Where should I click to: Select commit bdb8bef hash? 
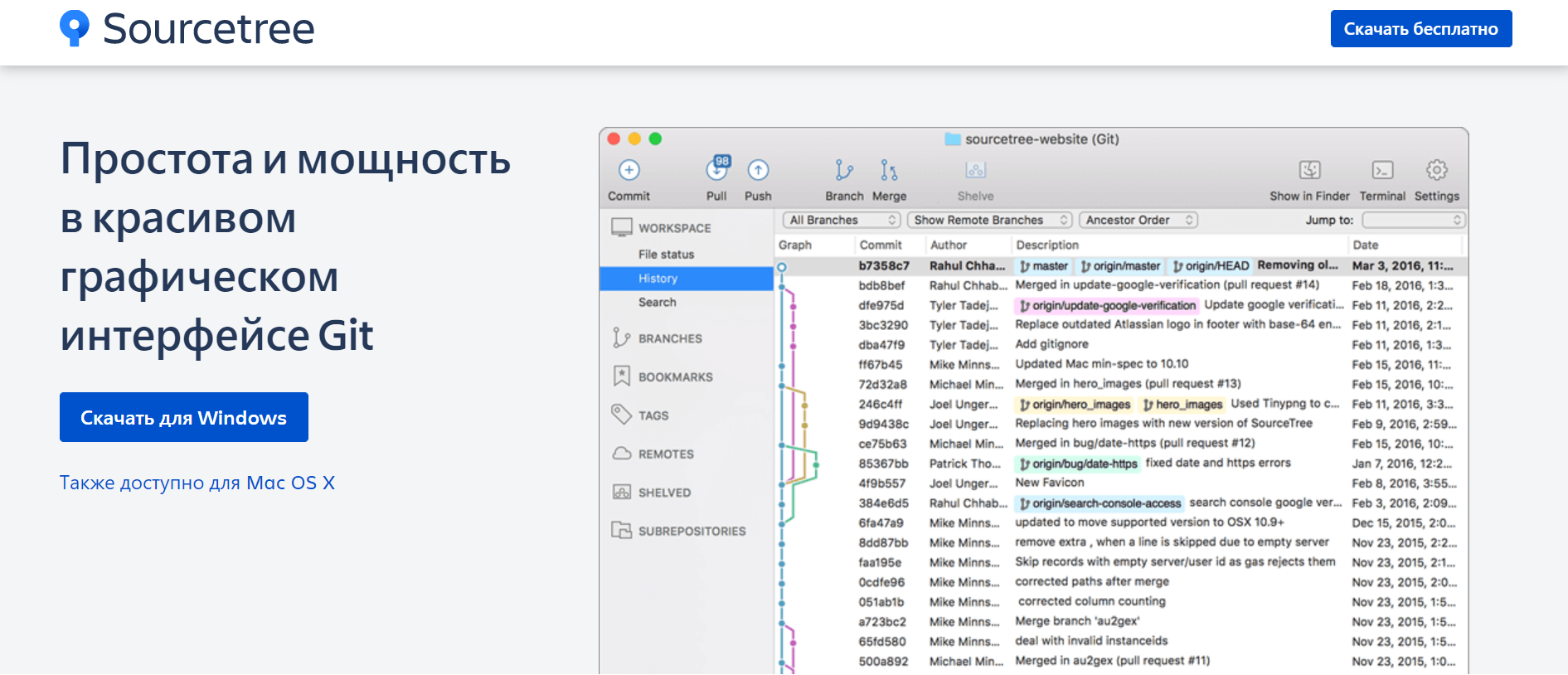tap(881, 285)
